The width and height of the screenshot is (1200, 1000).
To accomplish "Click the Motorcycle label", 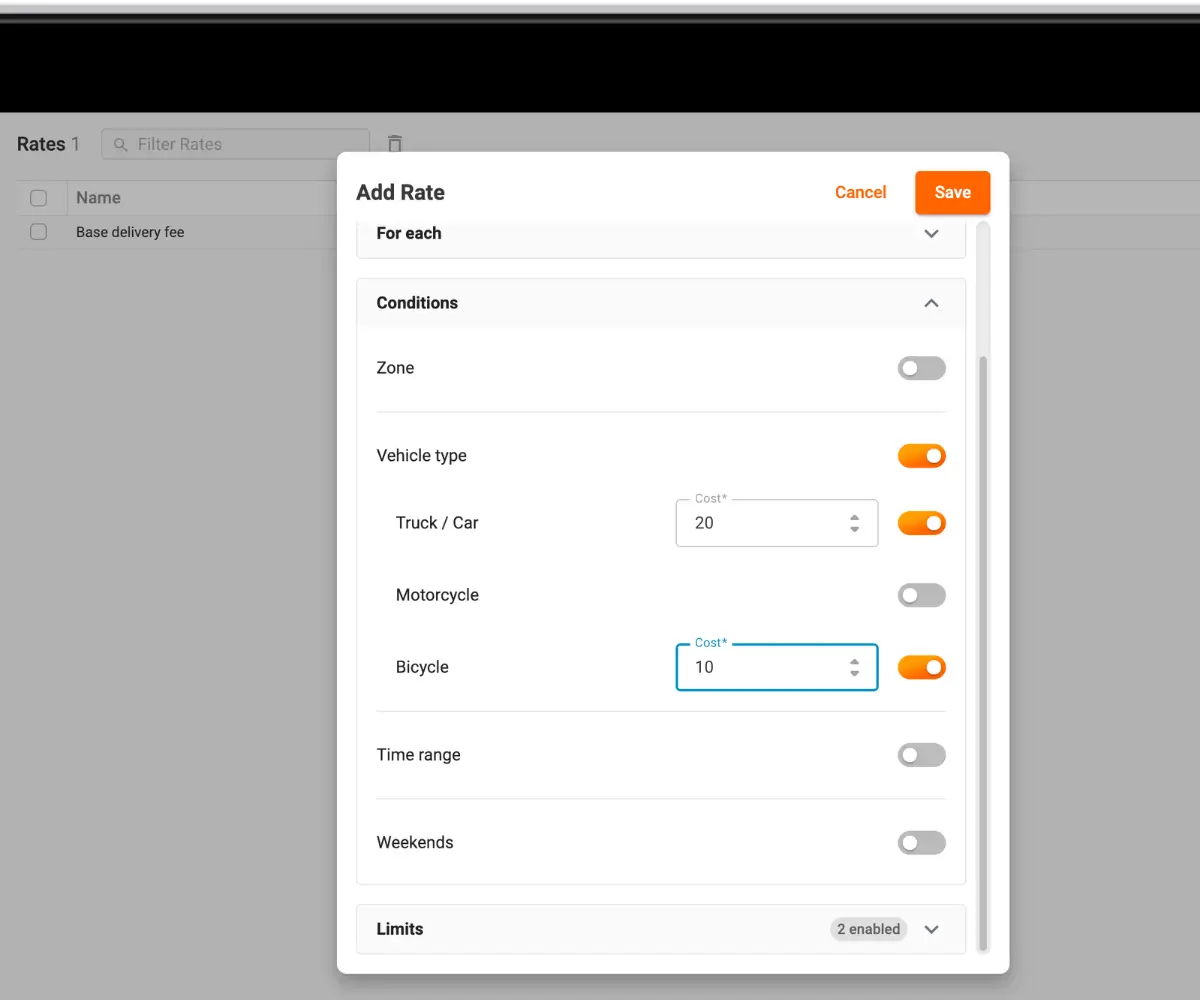I will click(437, 595).
